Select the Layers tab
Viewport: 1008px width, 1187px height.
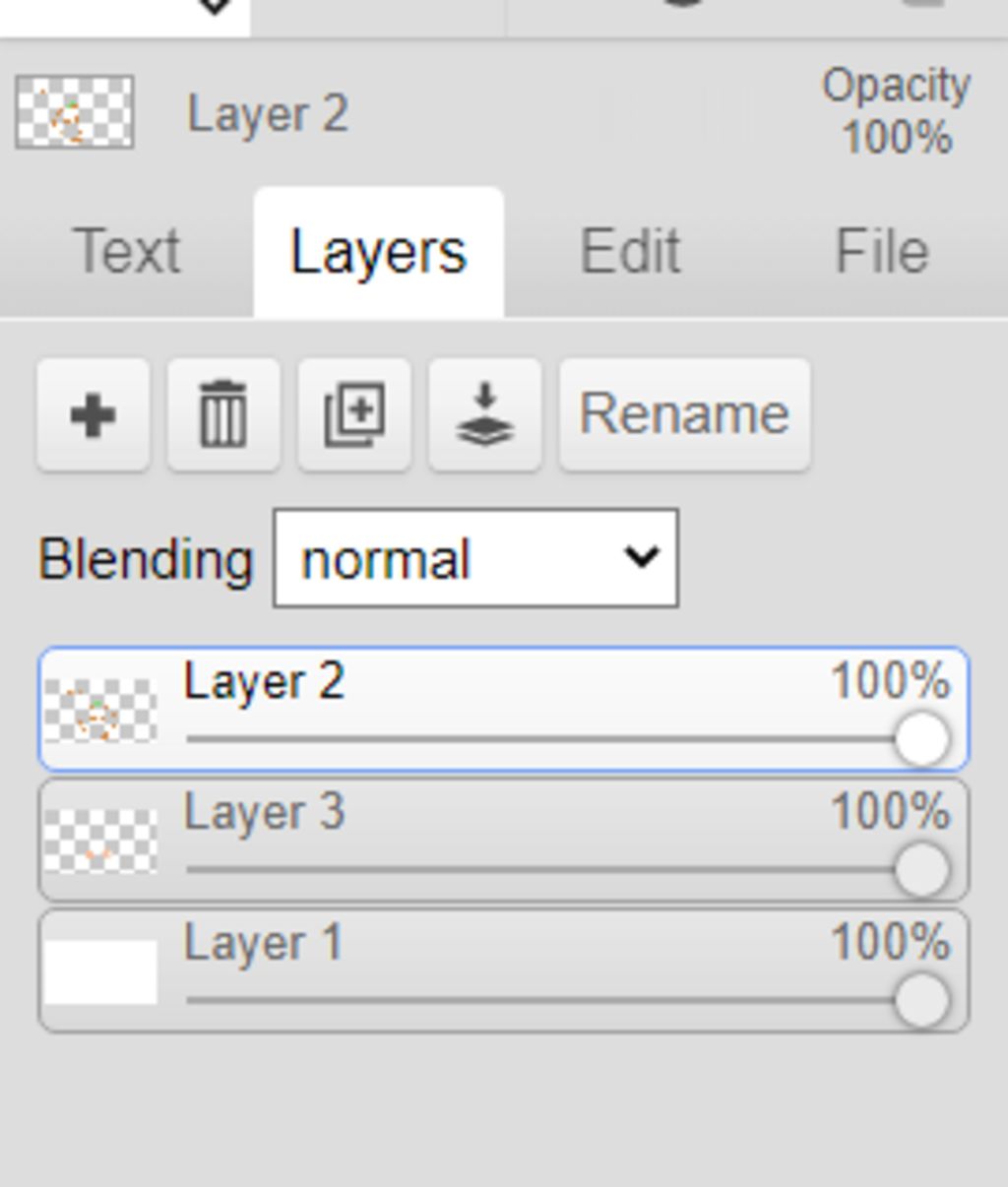(x=378, y=253)
